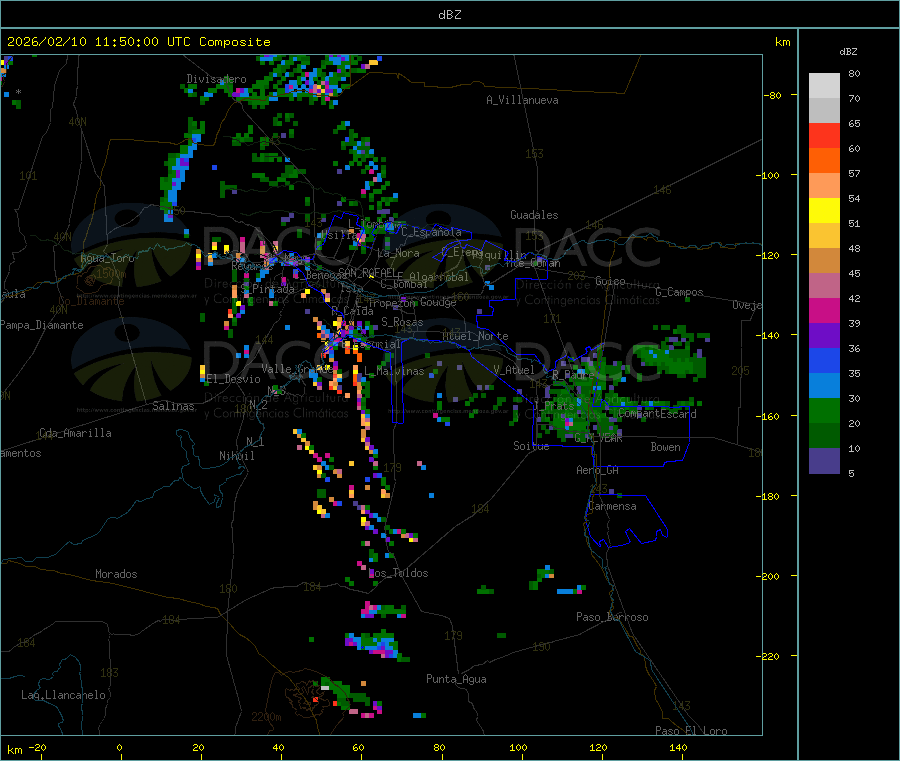
Task: Select the Bowen place label
Action: click(x=665, y=447)
